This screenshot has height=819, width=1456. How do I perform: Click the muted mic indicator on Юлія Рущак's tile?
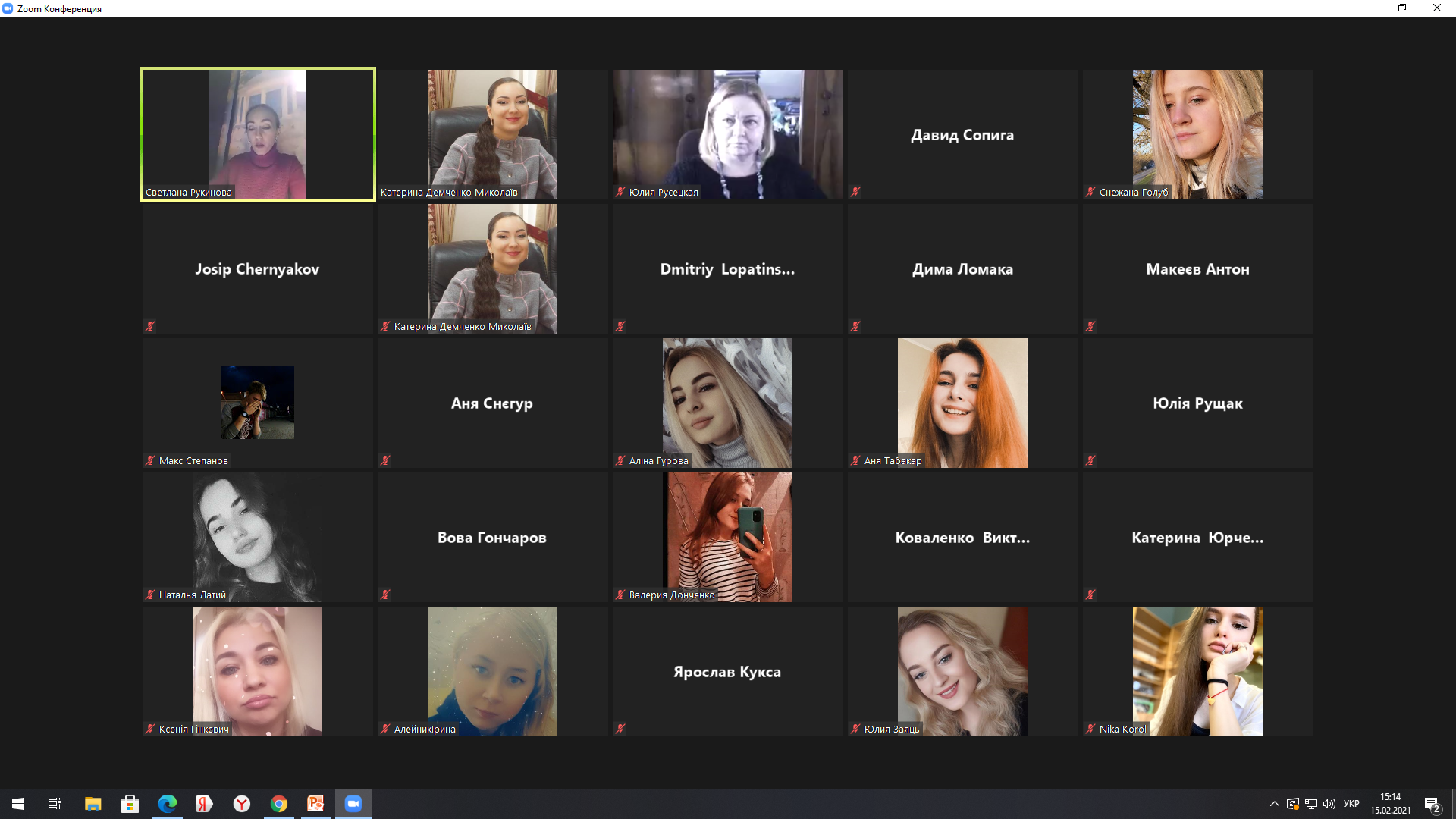pyautogui.click(x=1090, y=460)
